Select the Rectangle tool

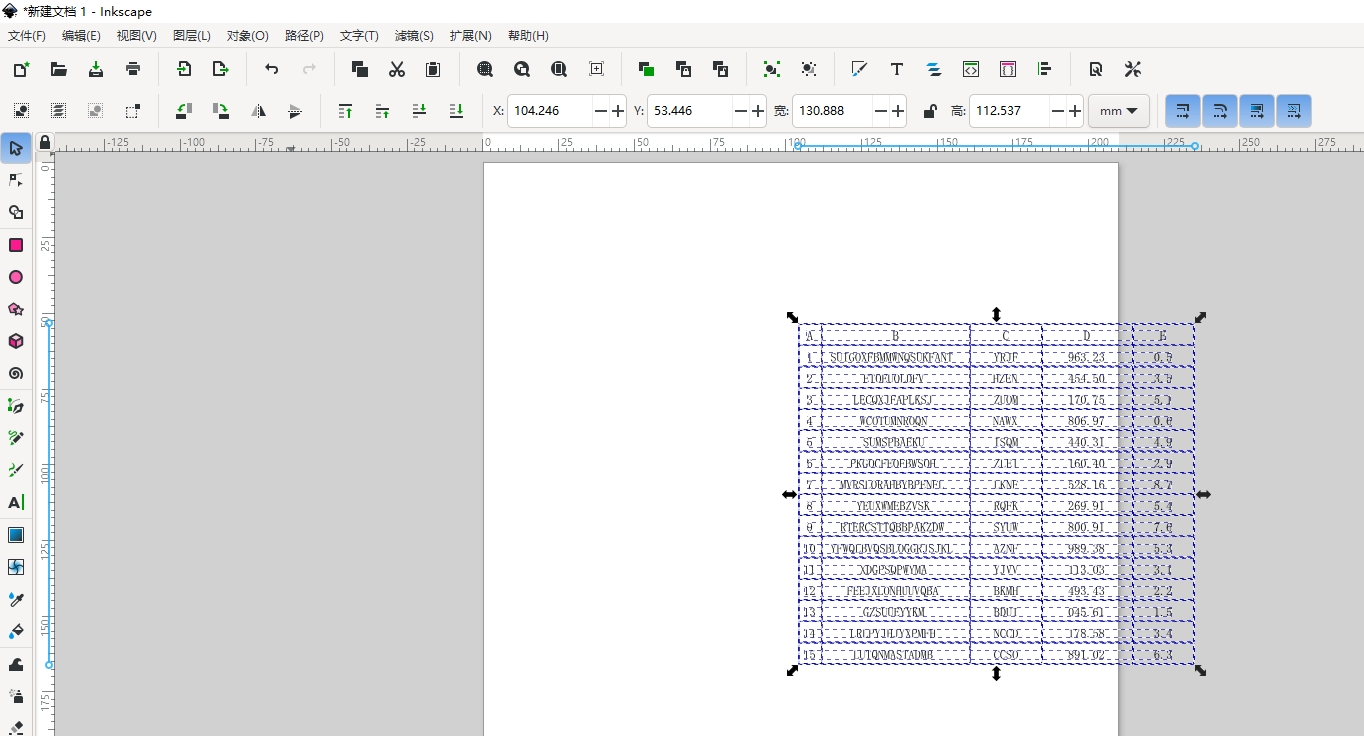[16, 245]
